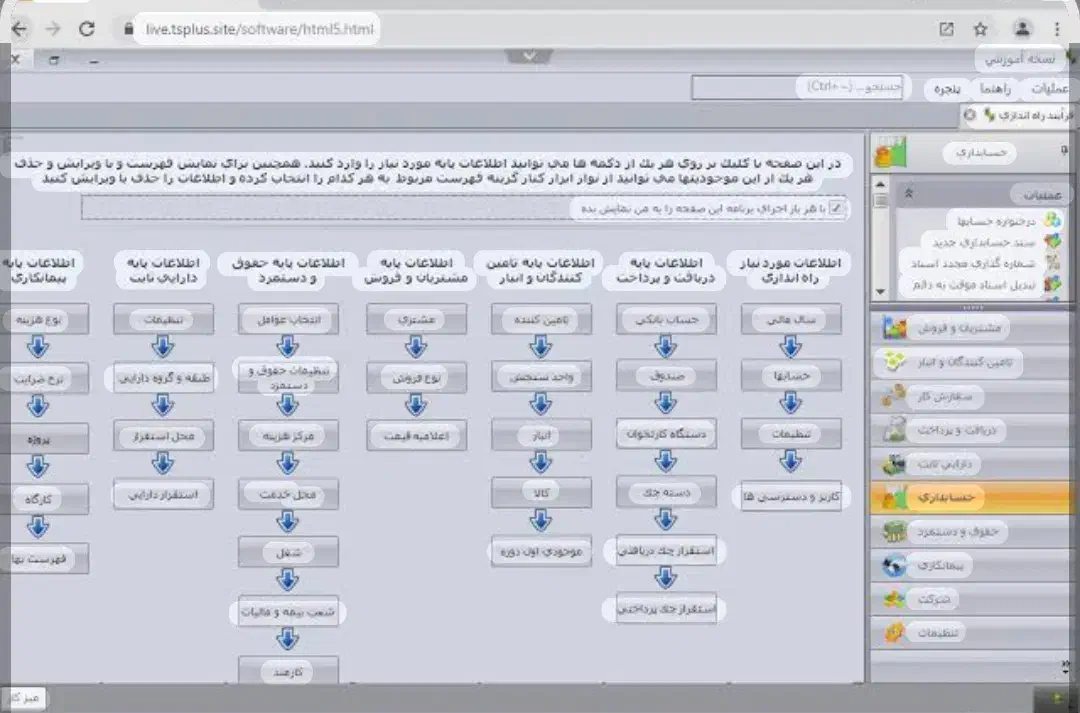The height and width of the screenshot is (713, 1080).
Task: Click the طبقه و گروه دارایی button
Action: tap(163, 378)
